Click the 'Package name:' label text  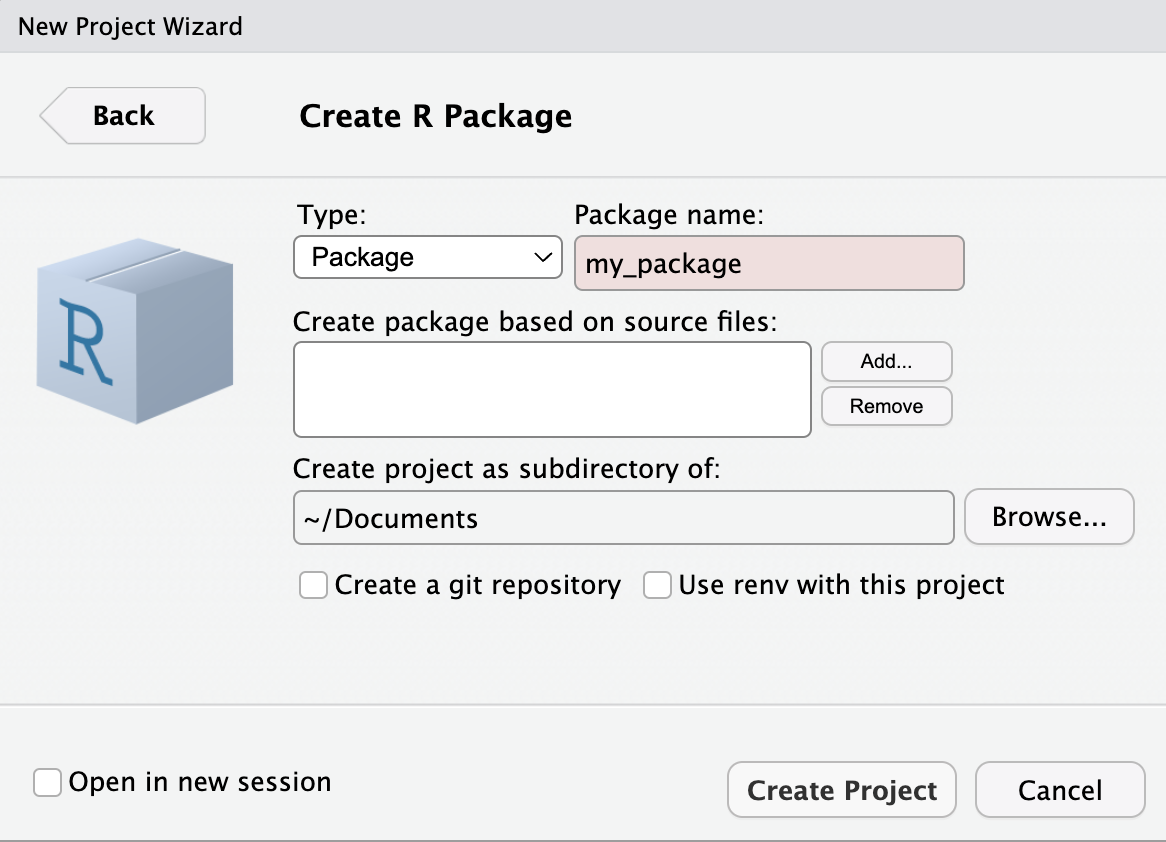point(668,215)
